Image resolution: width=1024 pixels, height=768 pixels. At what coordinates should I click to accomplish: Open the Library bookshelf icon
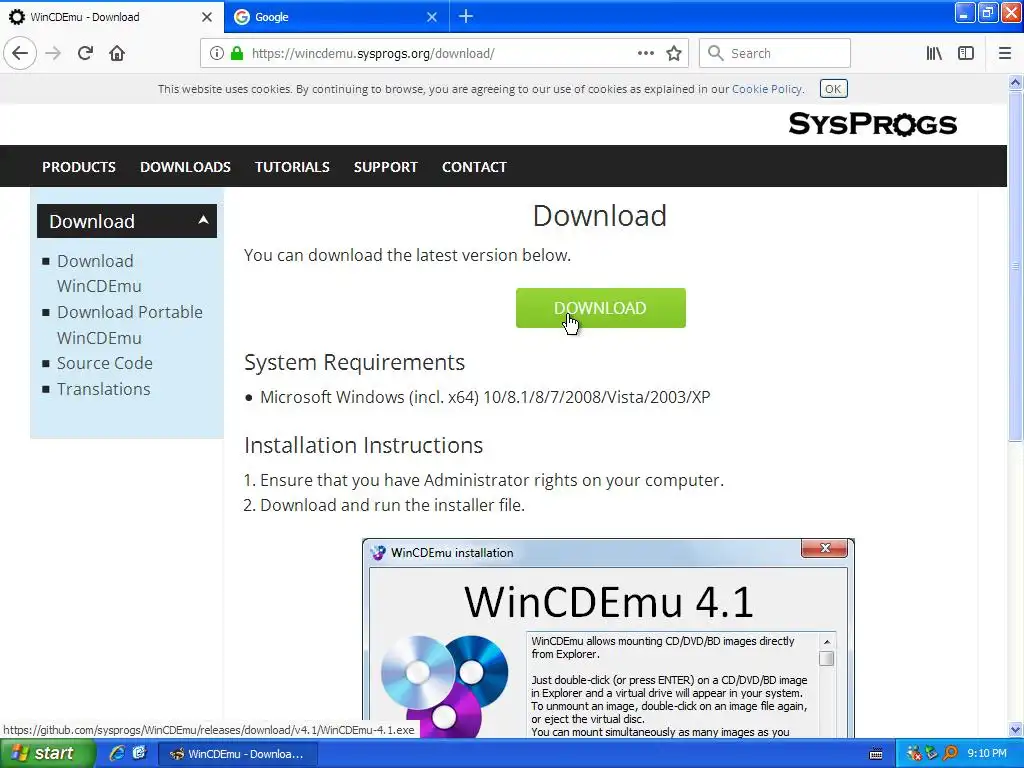click(934, 53)
